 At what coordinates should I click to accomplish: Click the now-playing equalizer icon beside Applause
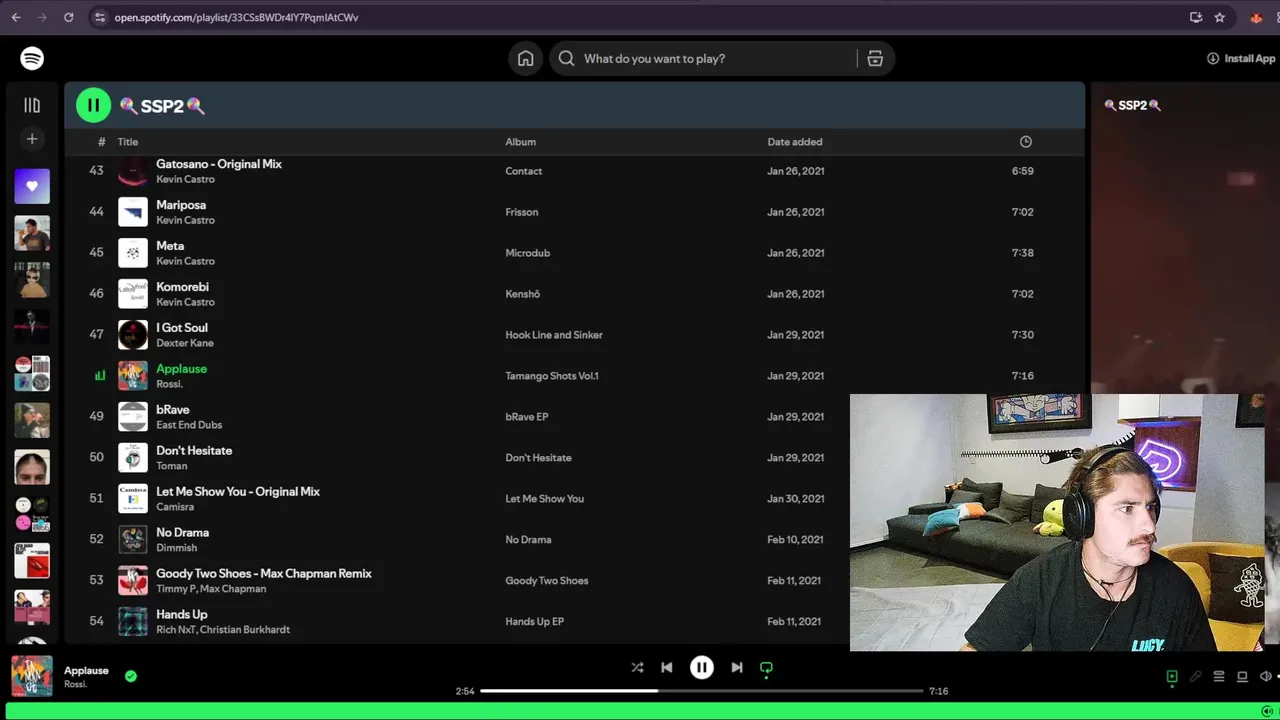pos(100,376)
